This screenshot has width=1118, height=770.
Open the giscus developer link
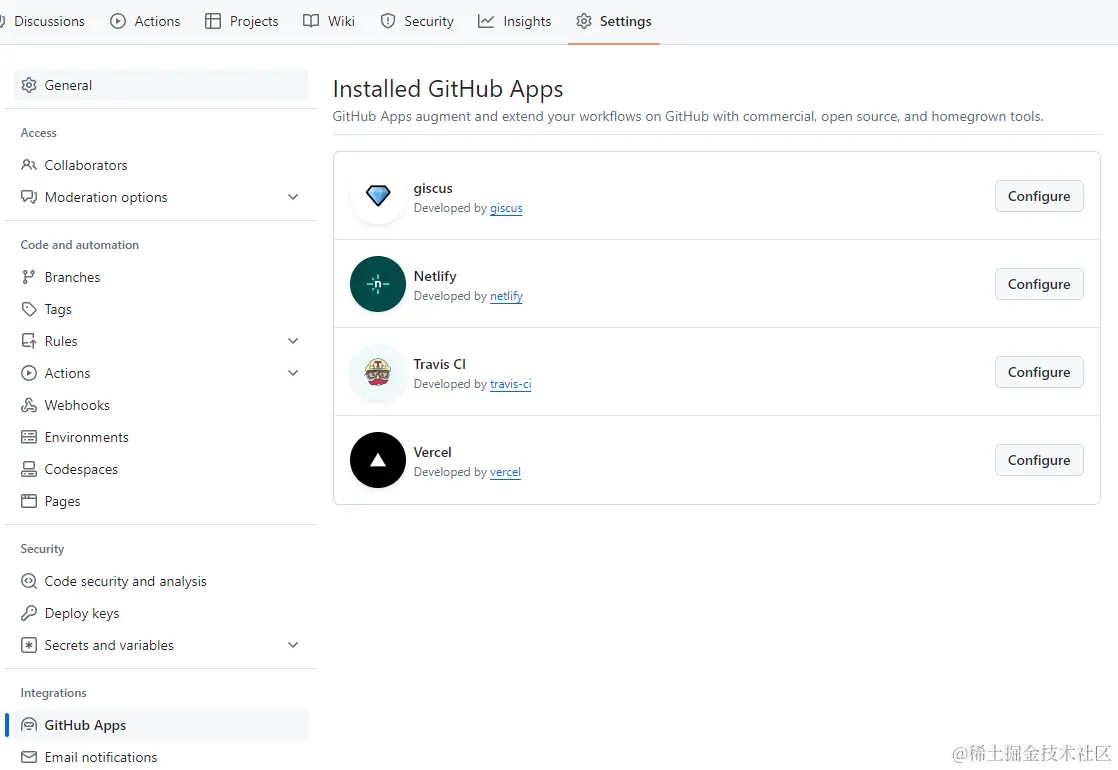[506, 208]
